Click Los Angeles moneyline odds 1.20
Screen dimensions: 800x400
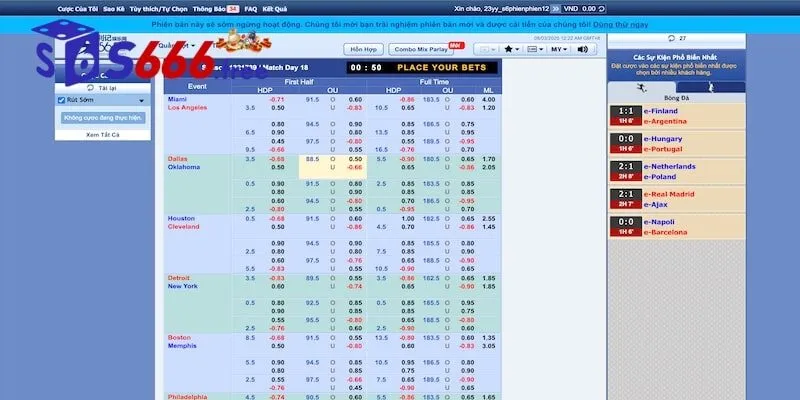(x=488, y=108)
